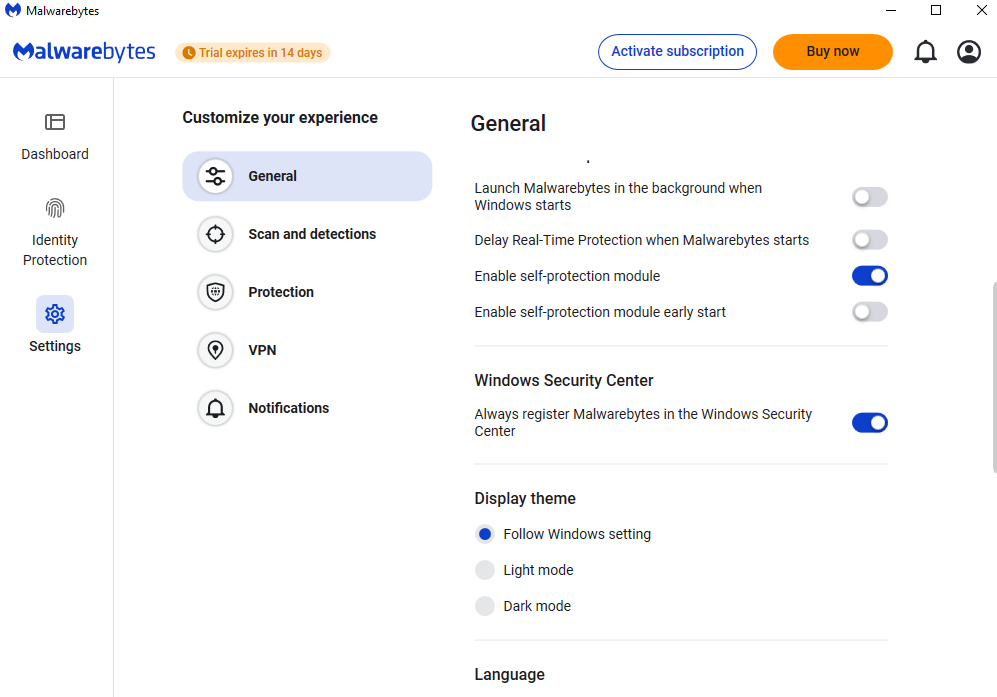Click the Scan and detections crosshair icon
The width and height of the screenshot is (997, 697).
(x=216, y=234)
